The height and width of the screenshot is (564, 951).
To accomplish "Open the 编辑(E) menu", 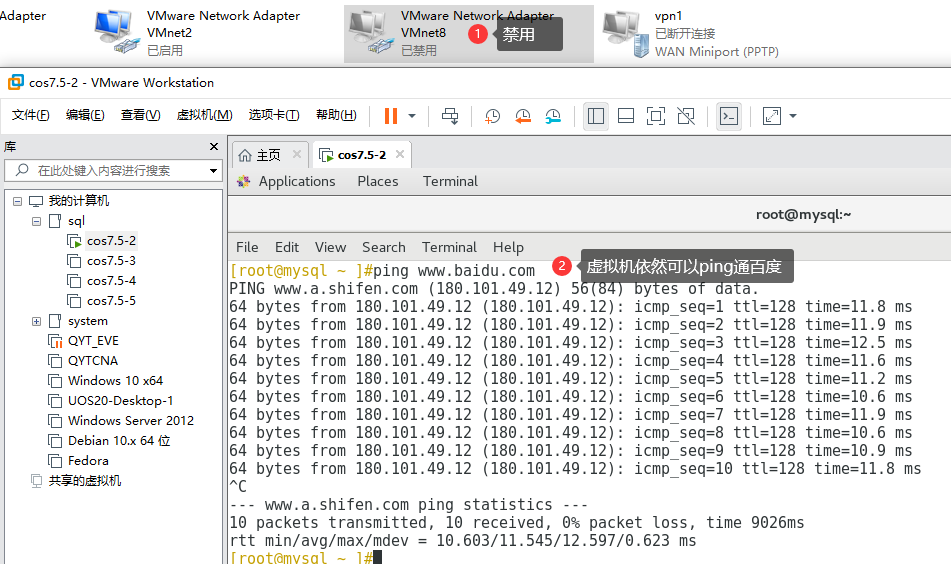I will [85, 115].
